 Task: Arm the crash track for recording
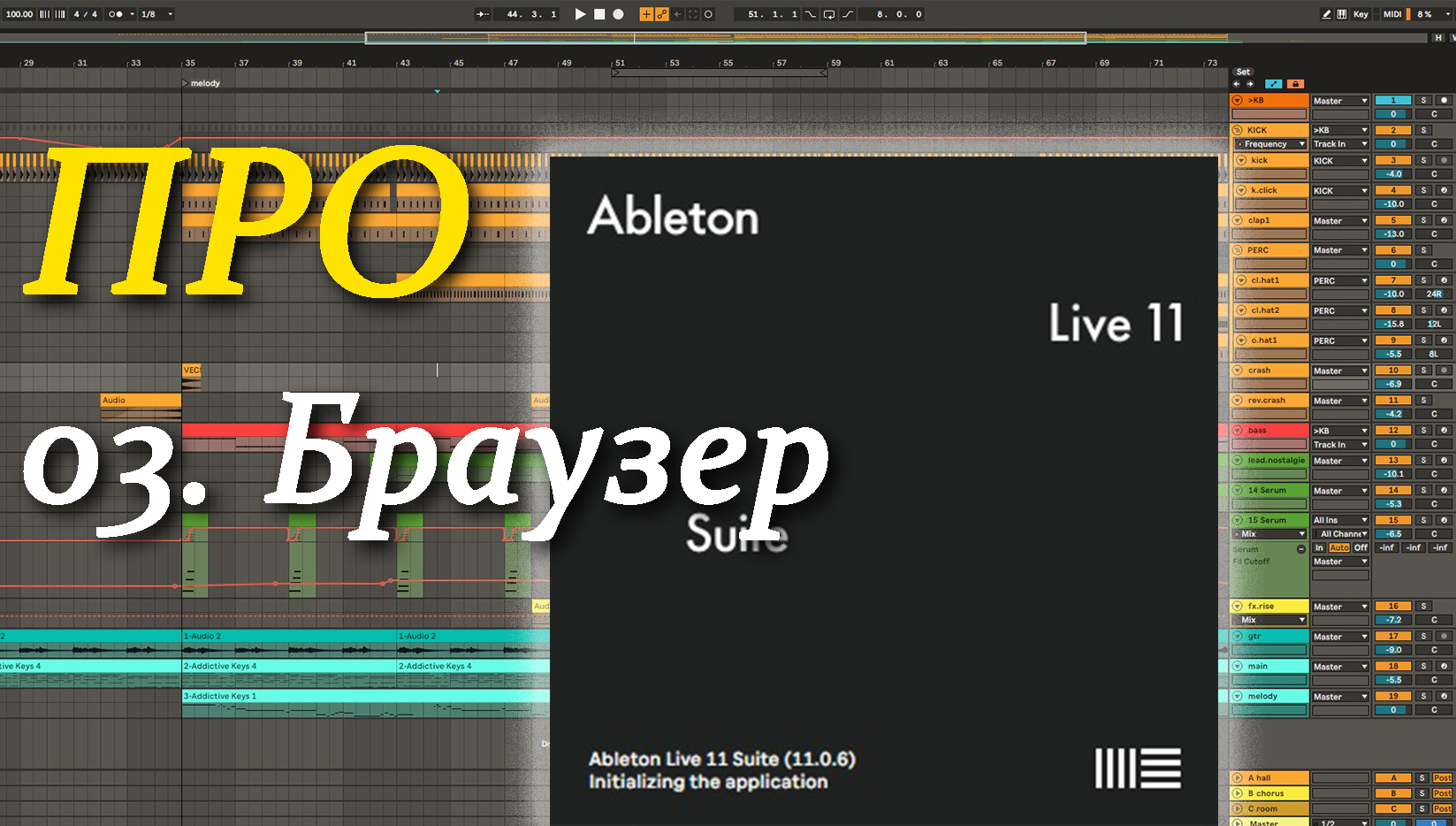pos(1444,371)
